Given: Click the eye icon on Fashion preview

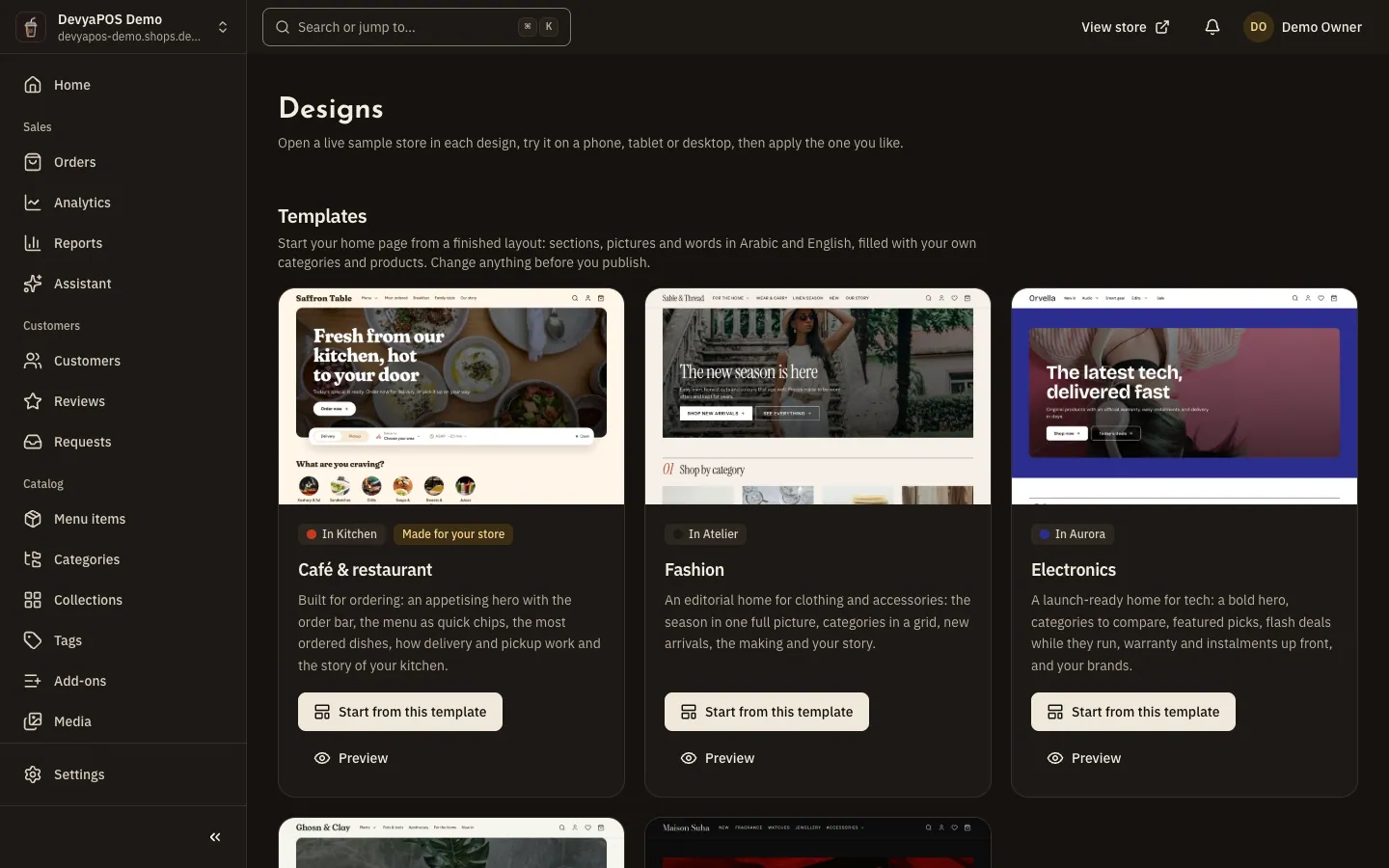Looking at the screenshot, I should click(x=689, y=758).
